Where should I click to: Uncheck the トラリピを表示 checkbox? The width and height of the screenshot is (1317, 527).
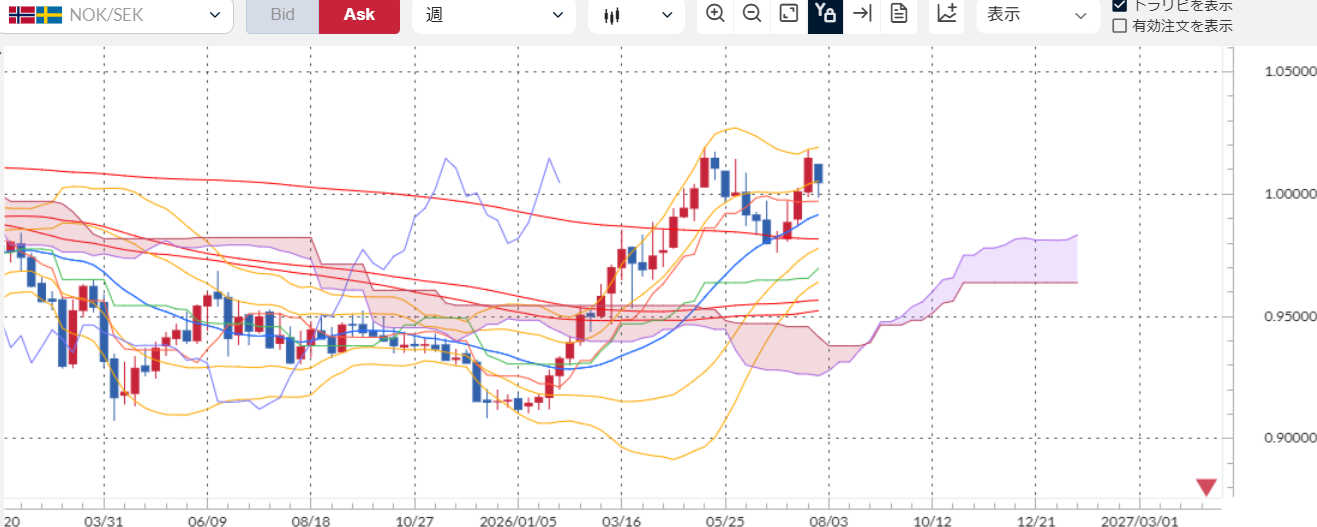pos(1120,5)
